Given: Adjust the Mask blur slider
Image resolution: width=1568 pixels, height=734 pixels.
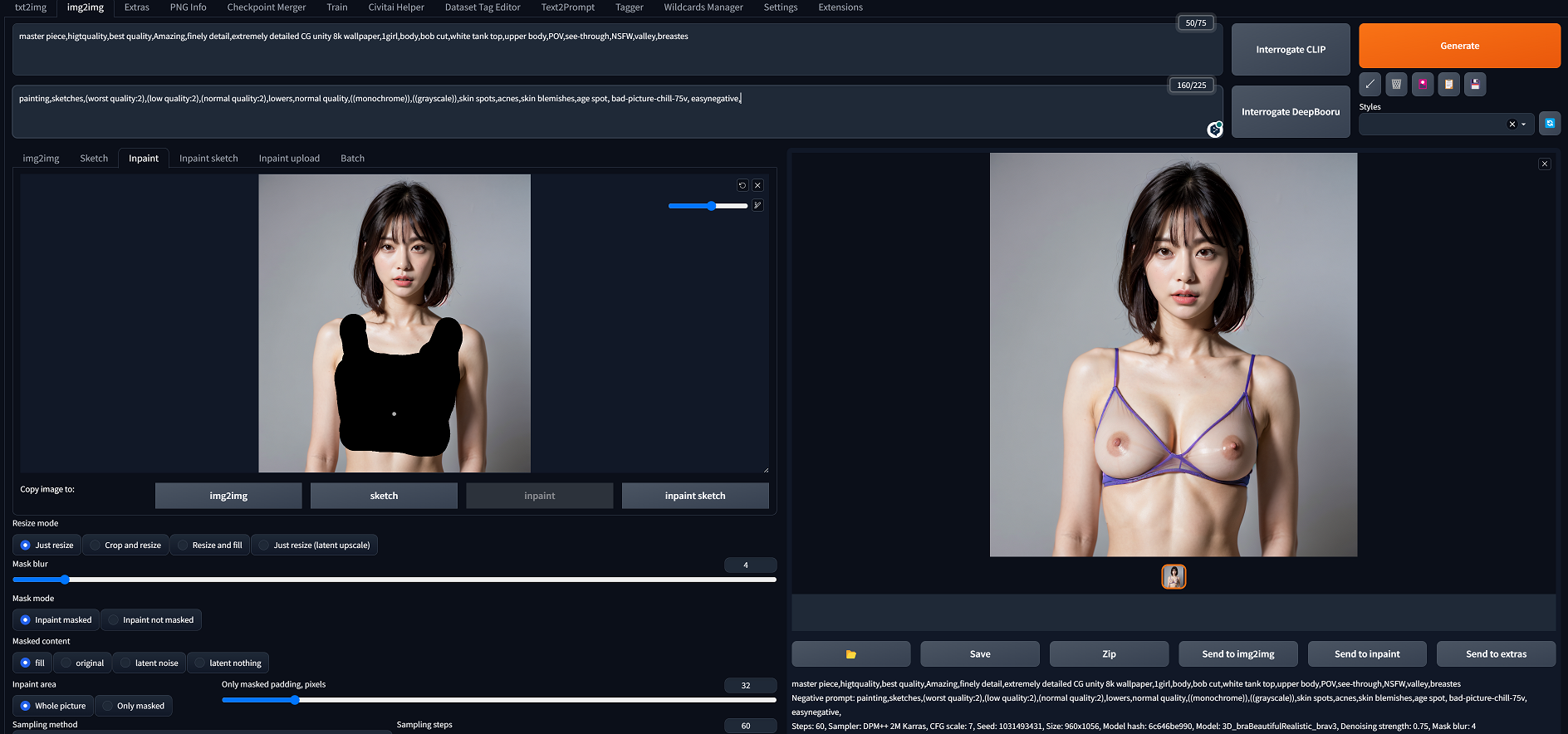Looking at the screenshot, I should (65, 580).
